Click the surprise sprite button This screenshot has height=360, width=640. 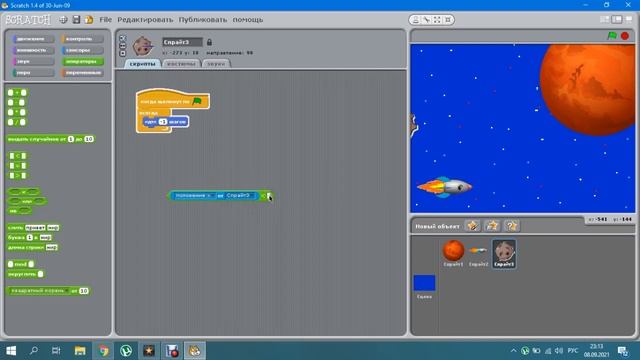click(x=511, y=225)
